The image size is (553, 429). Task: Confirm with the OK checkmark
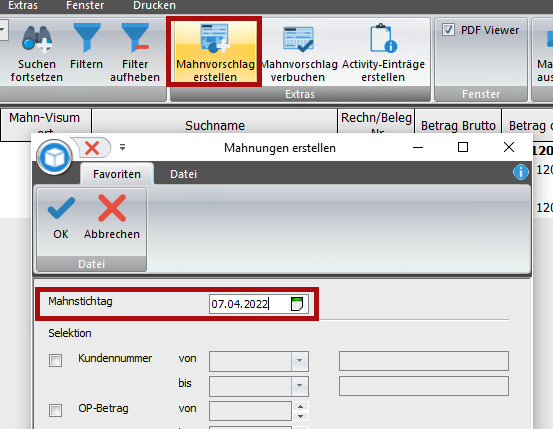click(61, 218)
